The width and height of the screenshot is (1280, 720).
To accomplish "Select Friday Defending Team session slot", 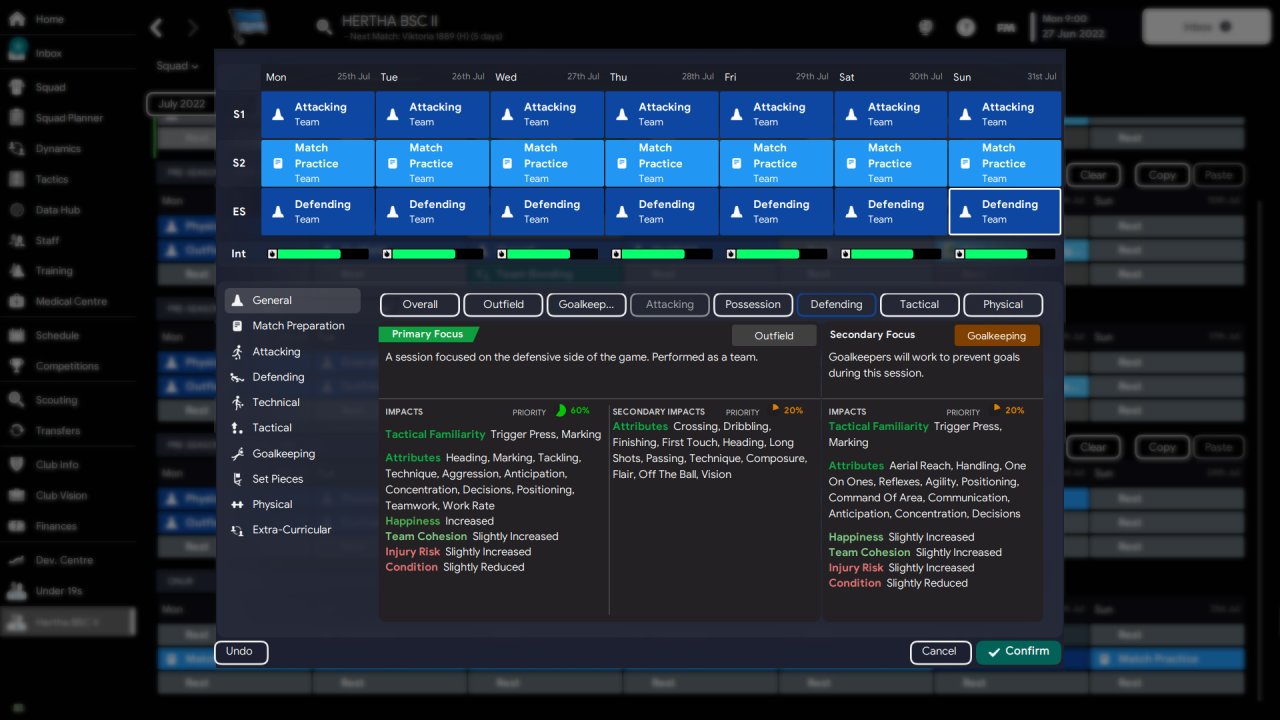I will pyautogui.click(x=777, y=212).
